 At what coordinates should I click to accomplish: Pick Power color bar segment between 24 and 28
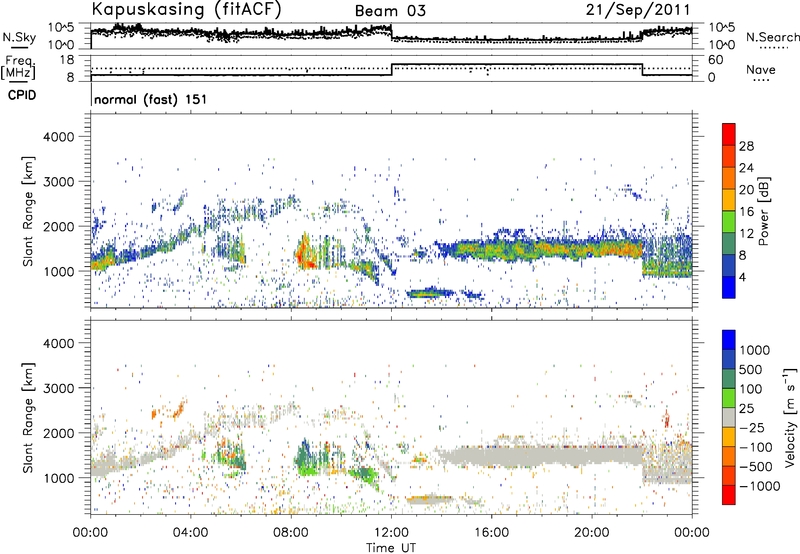(x=729, y=157)
